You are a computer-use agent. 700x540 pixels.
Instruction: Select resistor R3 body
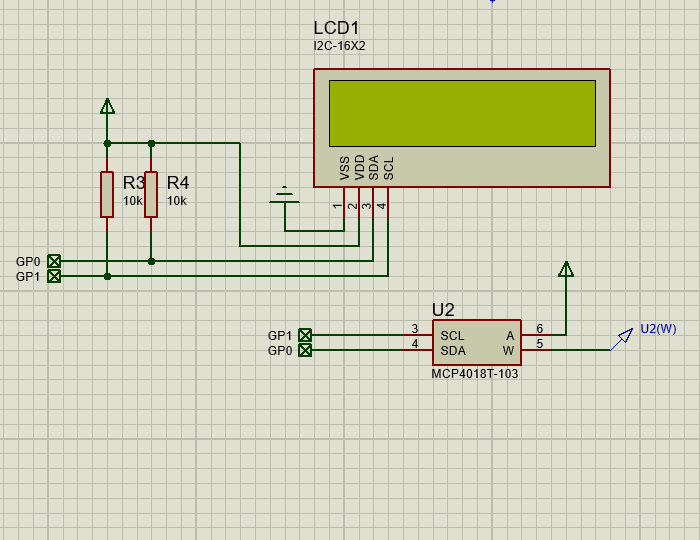pos(107,194)
